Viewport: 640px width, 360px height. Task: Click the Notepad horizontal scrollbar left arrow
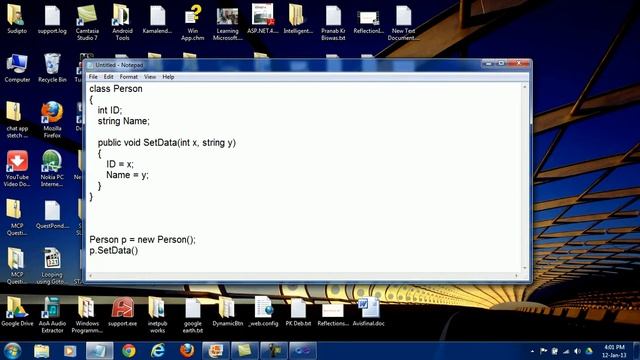(90, 276)
